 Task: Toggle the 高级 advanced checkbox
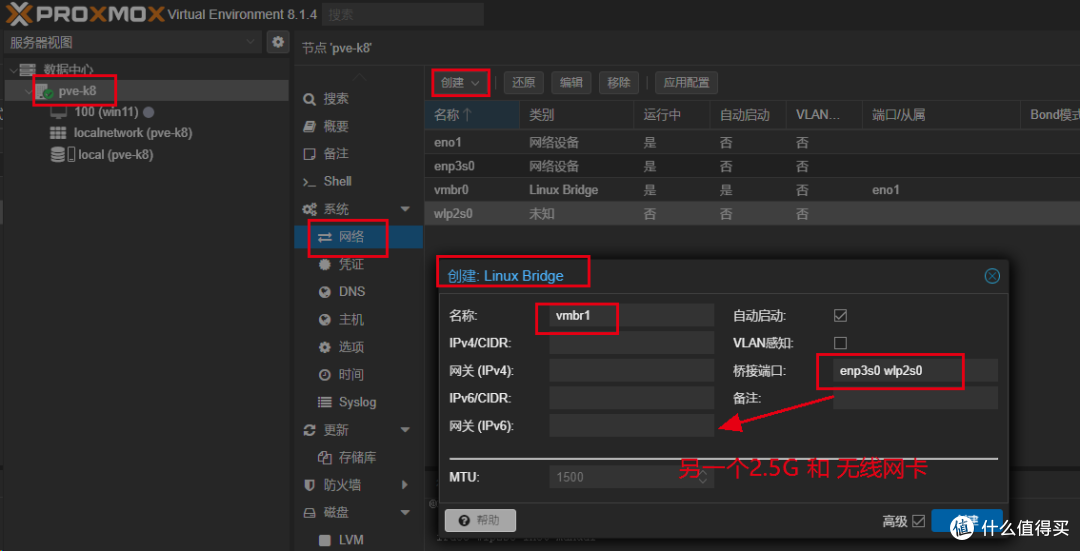coord(918,521)
